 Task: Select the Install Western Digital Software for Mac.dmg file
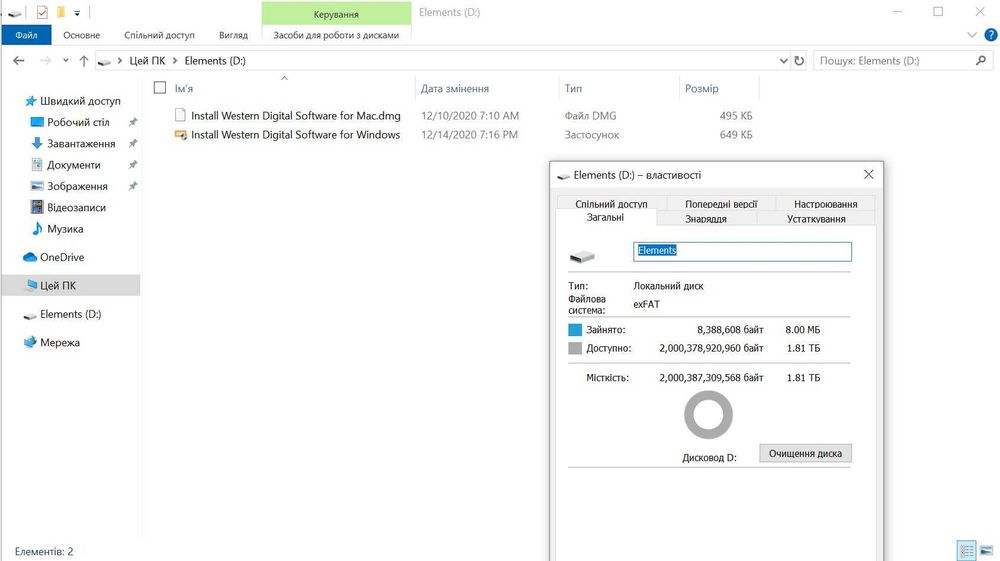coord(296,115)
